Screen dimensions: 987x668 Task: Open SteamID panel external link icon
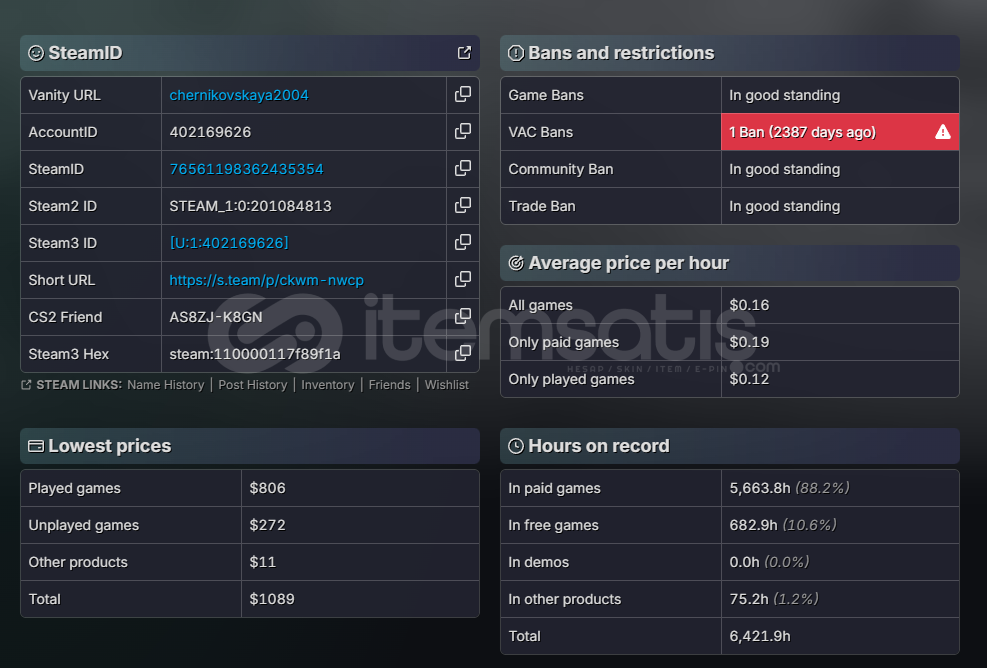tap(464, 53)
